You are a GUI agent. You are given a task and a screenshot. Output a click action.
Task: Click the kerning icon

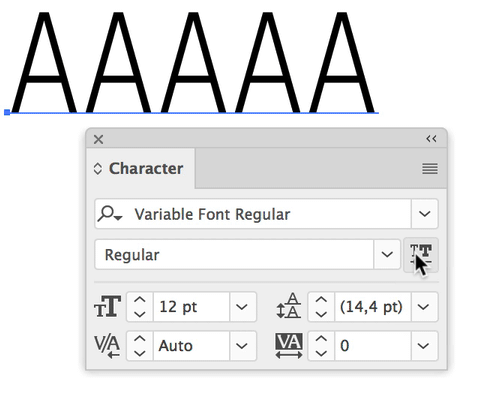107,347
